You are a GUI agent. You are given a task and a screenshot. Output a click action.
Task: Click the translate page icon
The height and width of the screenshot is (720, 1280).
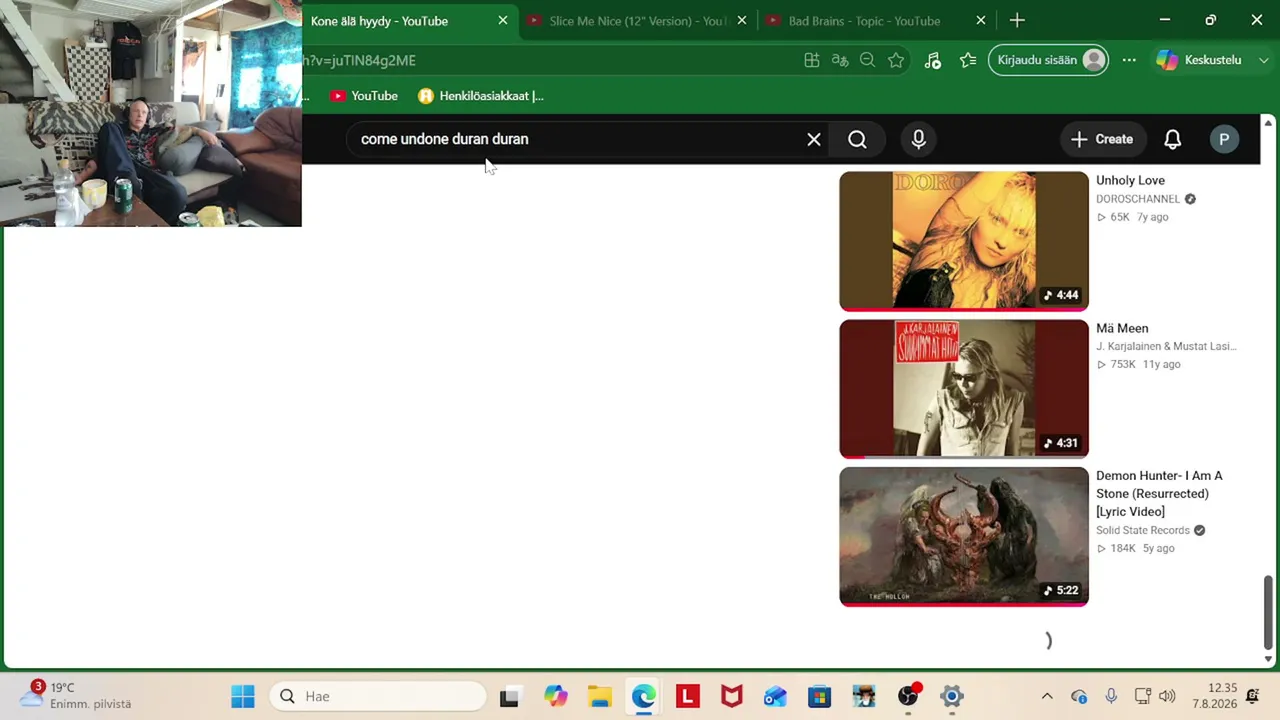840,60
